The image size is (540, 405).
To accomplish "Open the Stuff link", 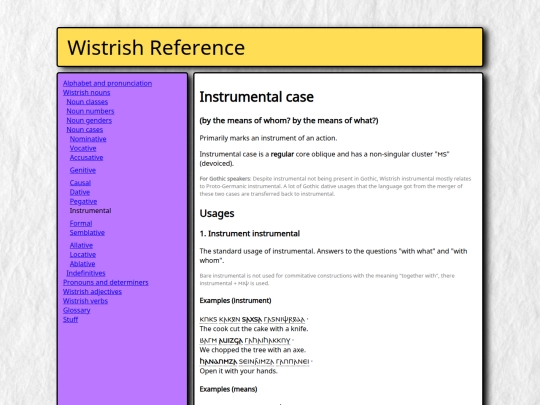I will click(71, 320).
